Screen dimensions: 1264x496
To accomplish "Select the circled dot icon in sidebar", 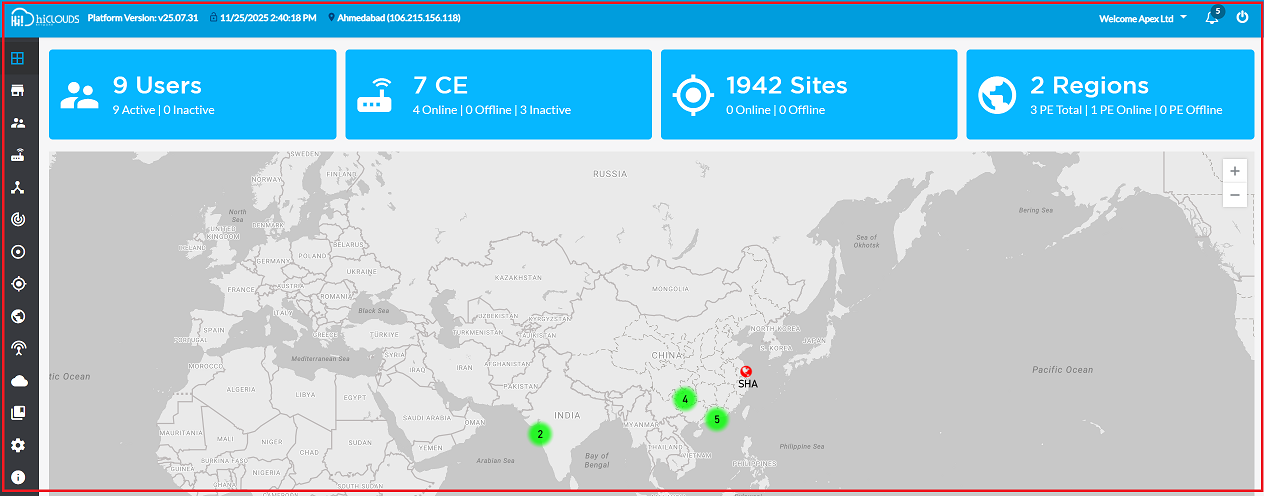I will tap(18, 252).
